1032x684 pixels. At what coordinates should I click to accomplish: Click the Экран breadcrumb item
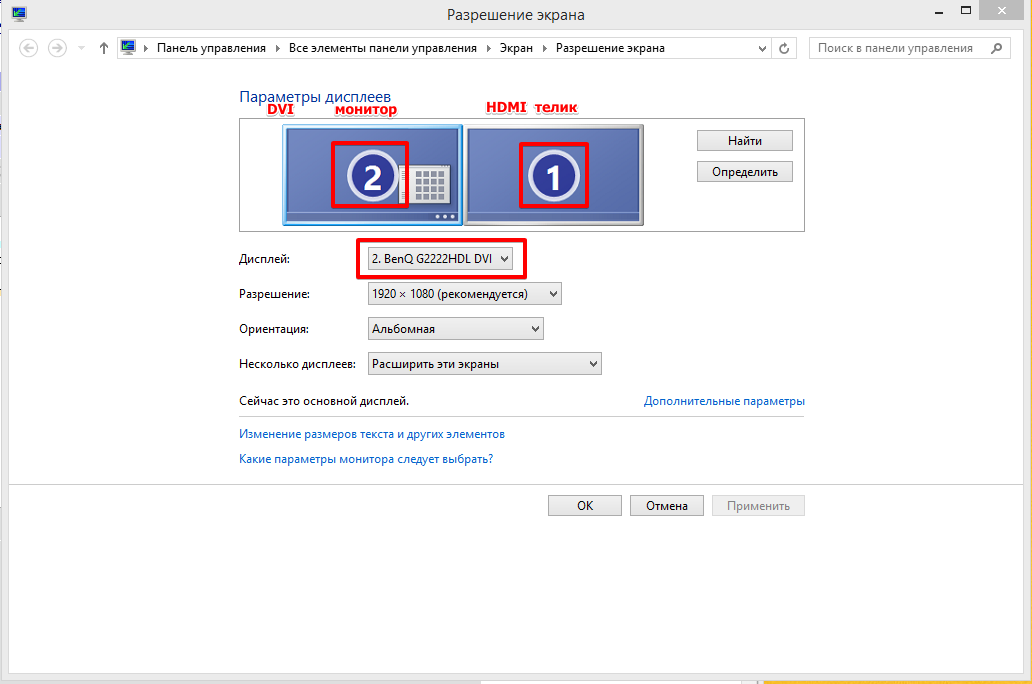click(517, 48)
